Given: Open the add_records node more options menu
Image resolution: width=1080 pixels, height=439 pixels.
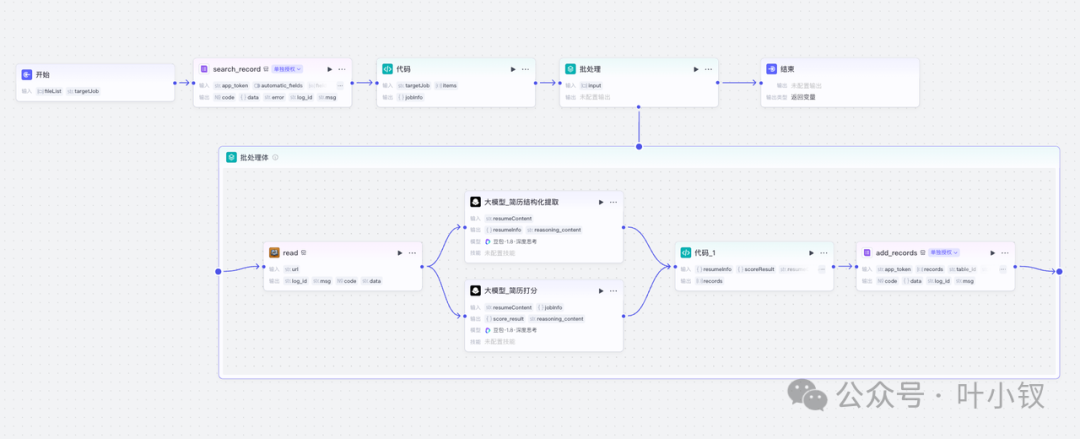Looking at the screenshot, I should click(1006, 253).
